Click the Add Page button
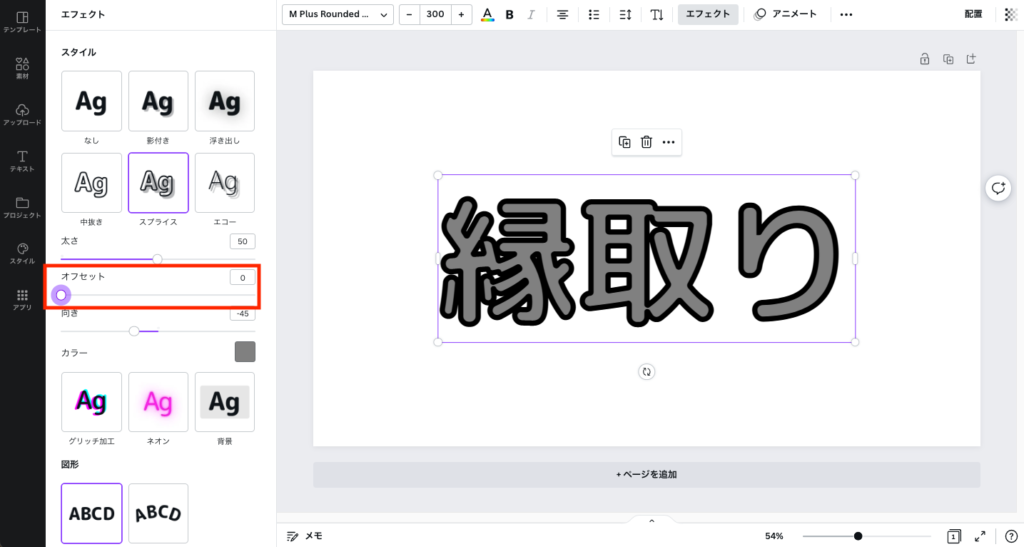 click(646, 474)
